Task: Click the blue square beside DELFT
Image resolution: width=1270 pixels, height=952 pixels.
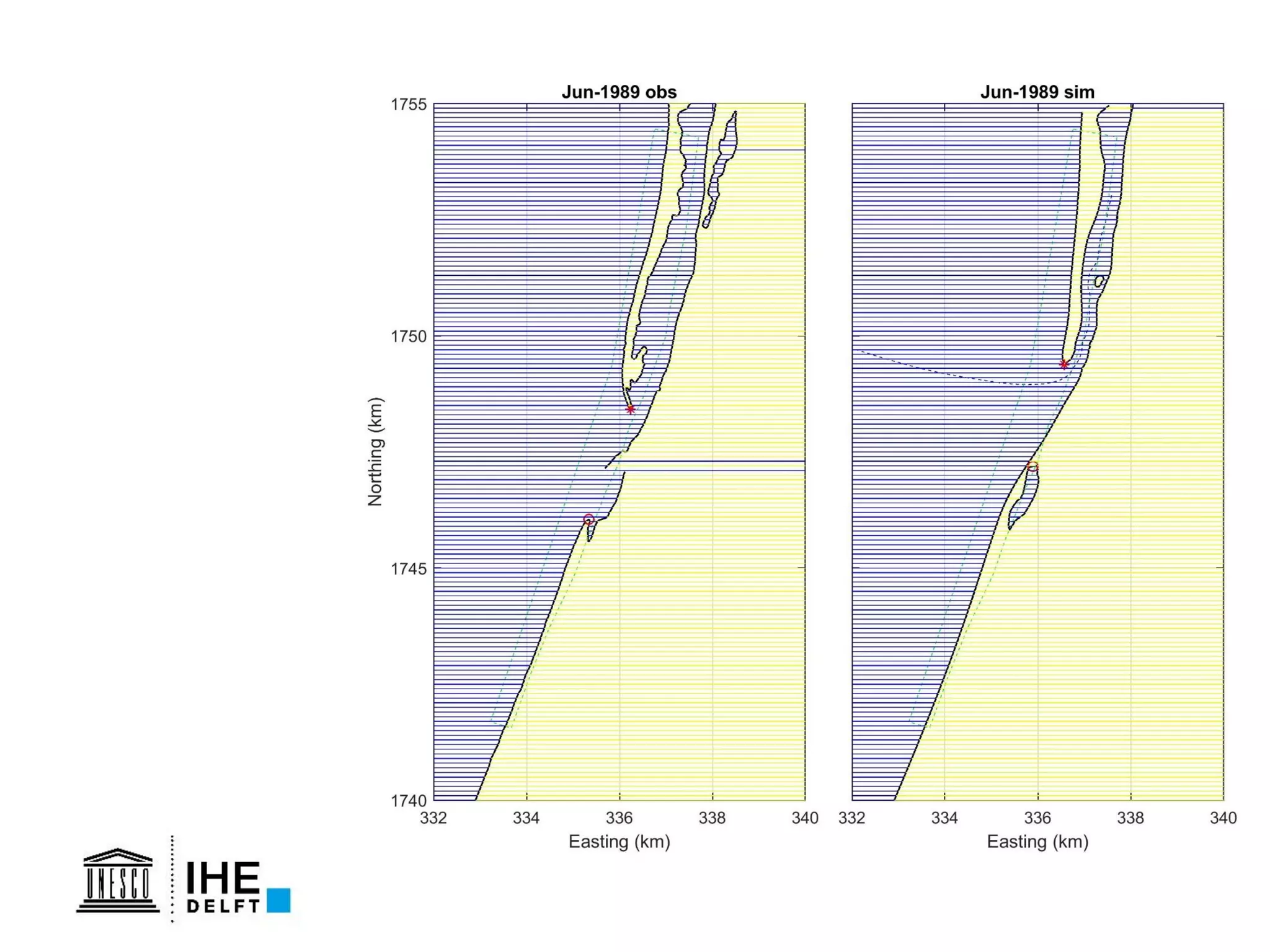Action: [278, 900]
